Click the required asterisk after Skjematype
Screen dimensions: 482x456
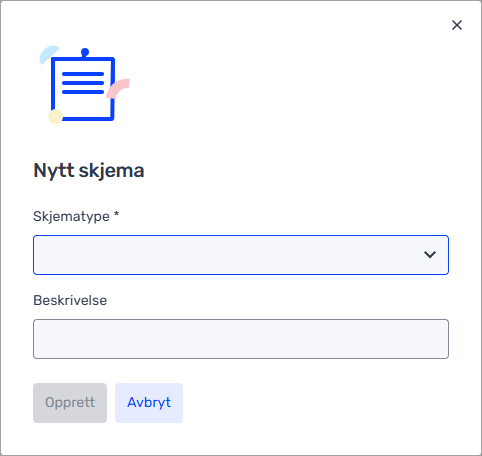point(116,214)
